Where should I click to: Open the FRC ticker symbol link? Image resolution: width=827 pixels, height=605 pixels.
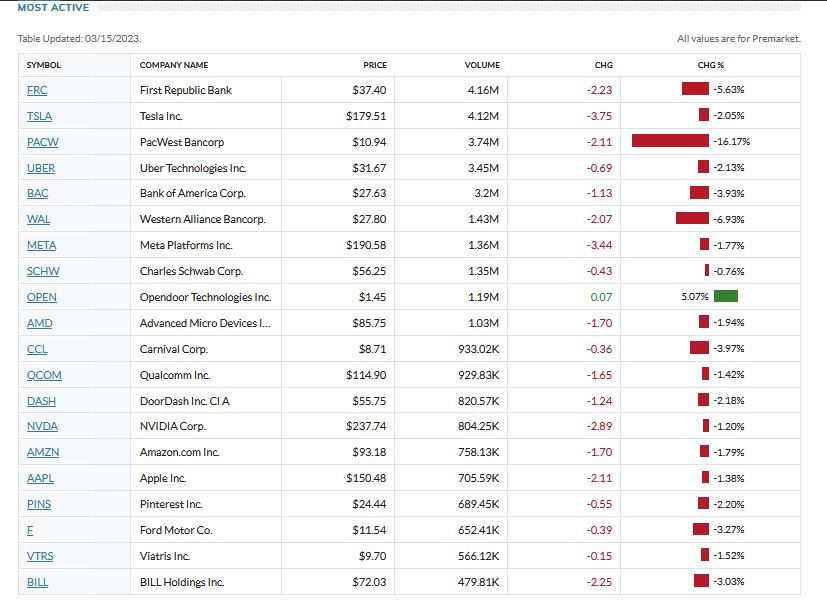tap(36, 90)
